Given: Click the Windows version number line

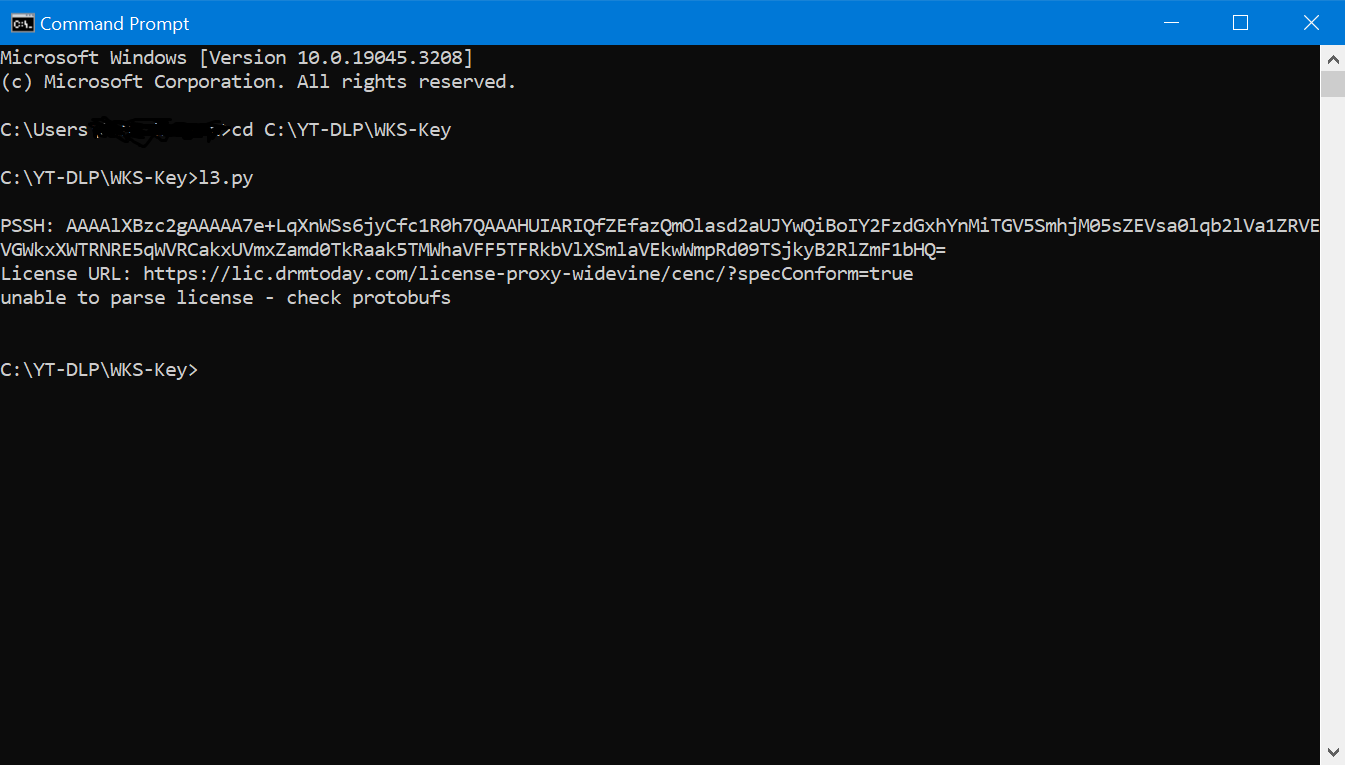Looking at the screenshot, I should (236, 58).
